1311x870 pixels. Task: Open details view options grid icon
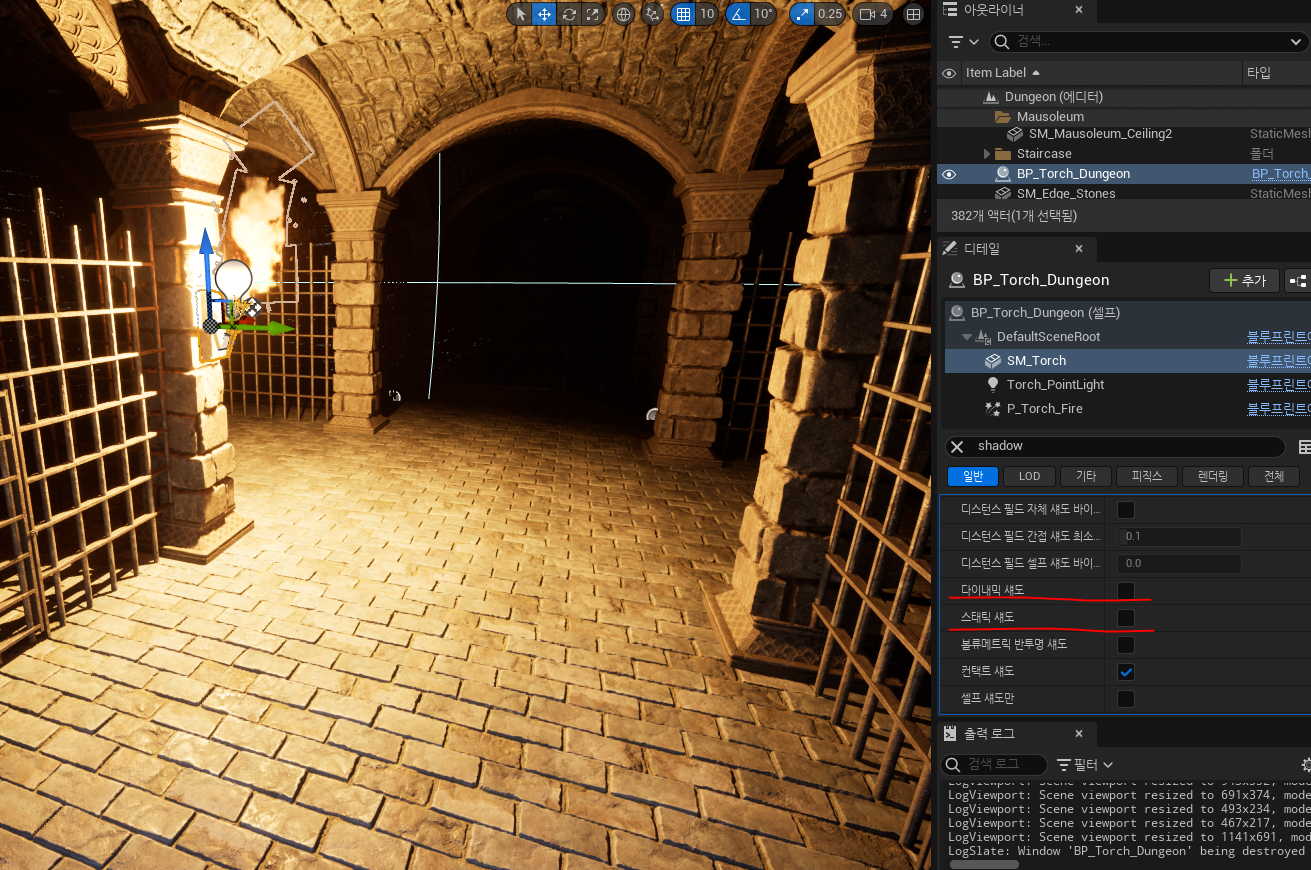coord(1304,447)
